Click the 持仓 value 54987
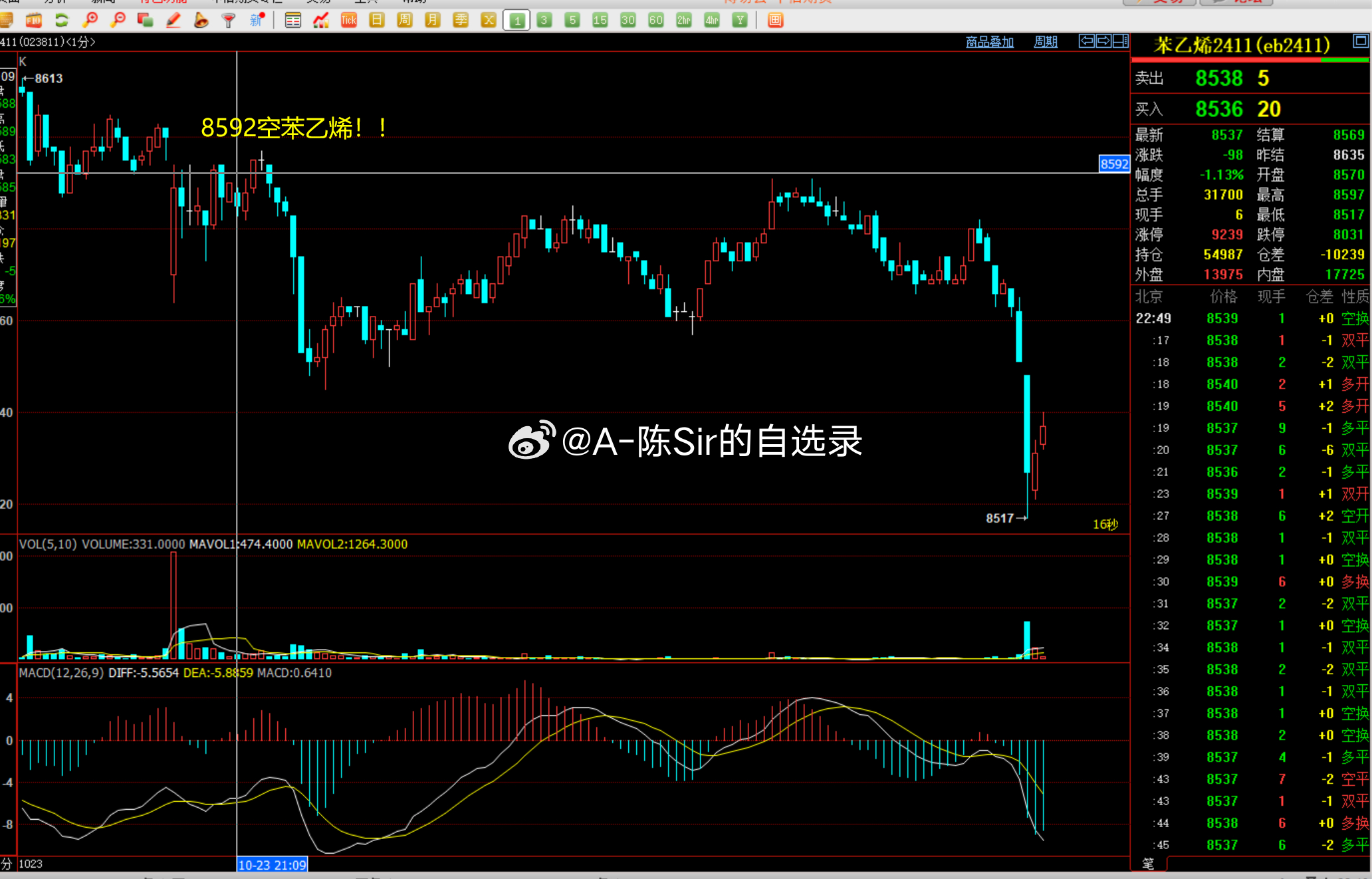 tap(1223, 255)
